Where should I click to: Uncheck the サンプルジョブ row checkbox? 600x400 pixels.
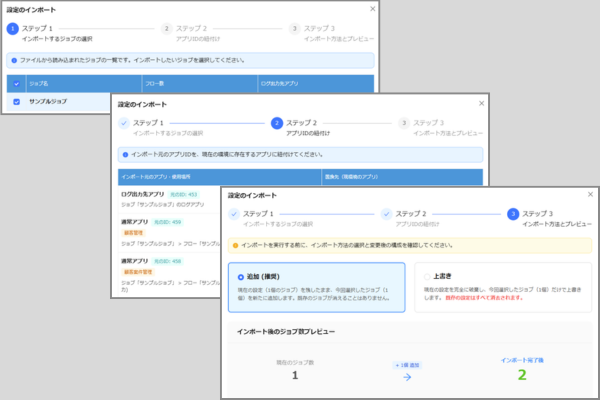tap(16, 102)
